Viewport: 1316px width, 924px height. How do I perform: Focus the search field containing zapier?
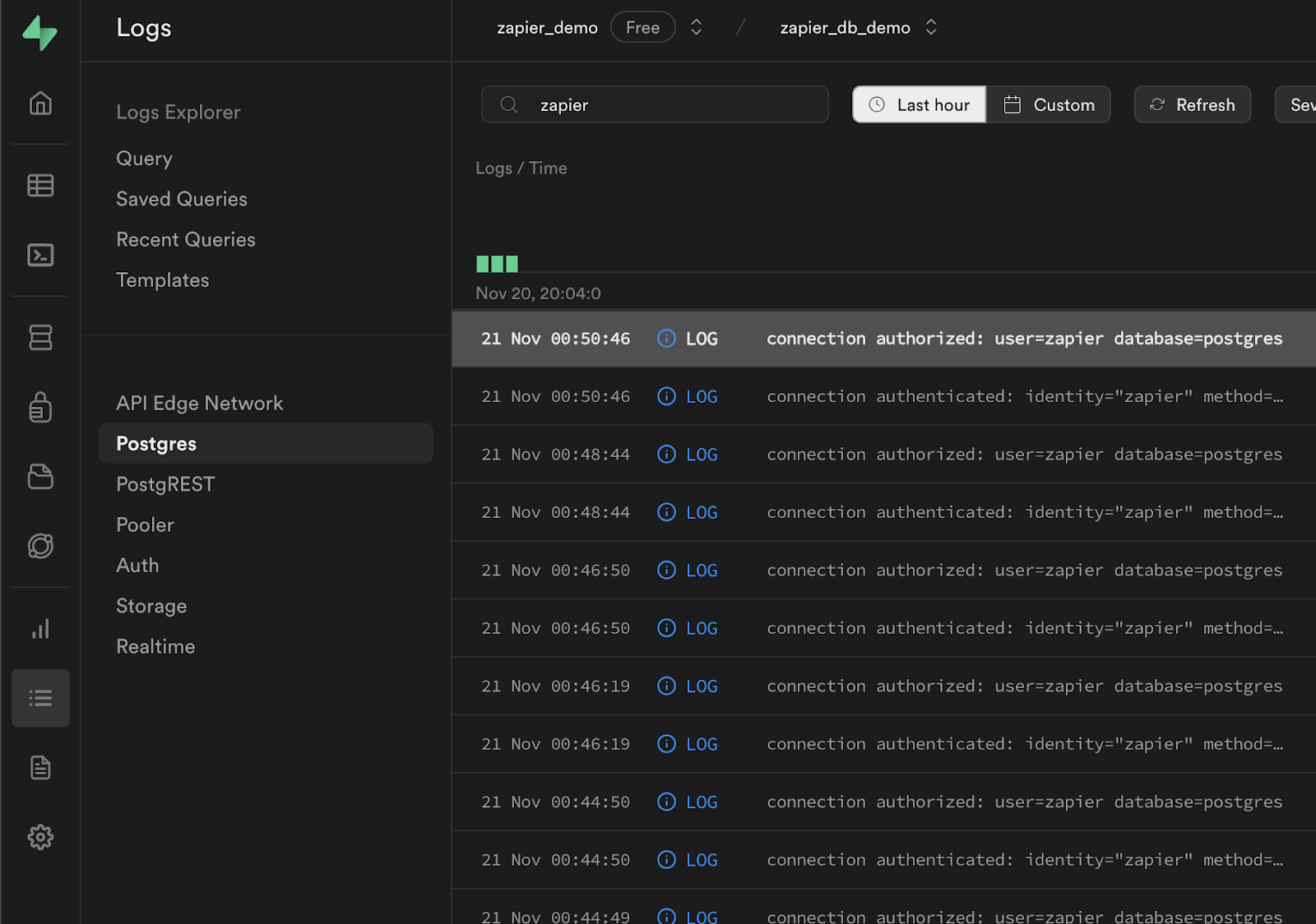coord(655,104)
